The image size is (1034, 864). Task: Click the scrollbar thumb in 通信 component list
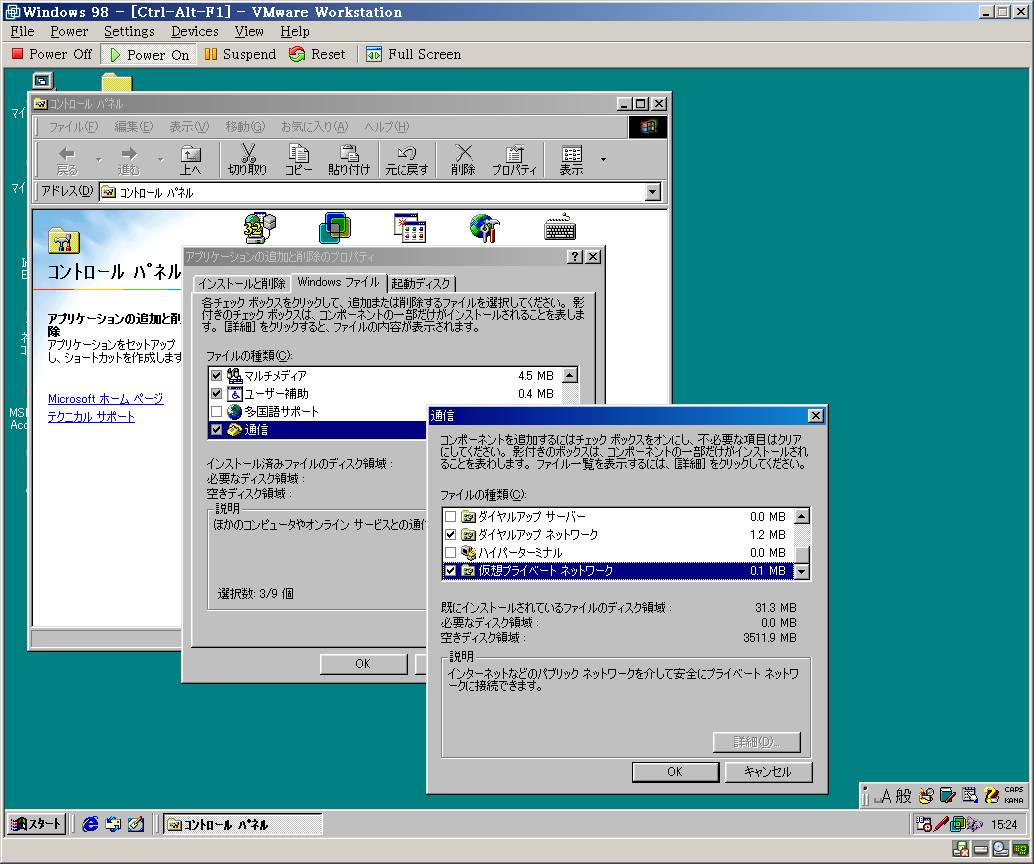[x=802, y=555]
